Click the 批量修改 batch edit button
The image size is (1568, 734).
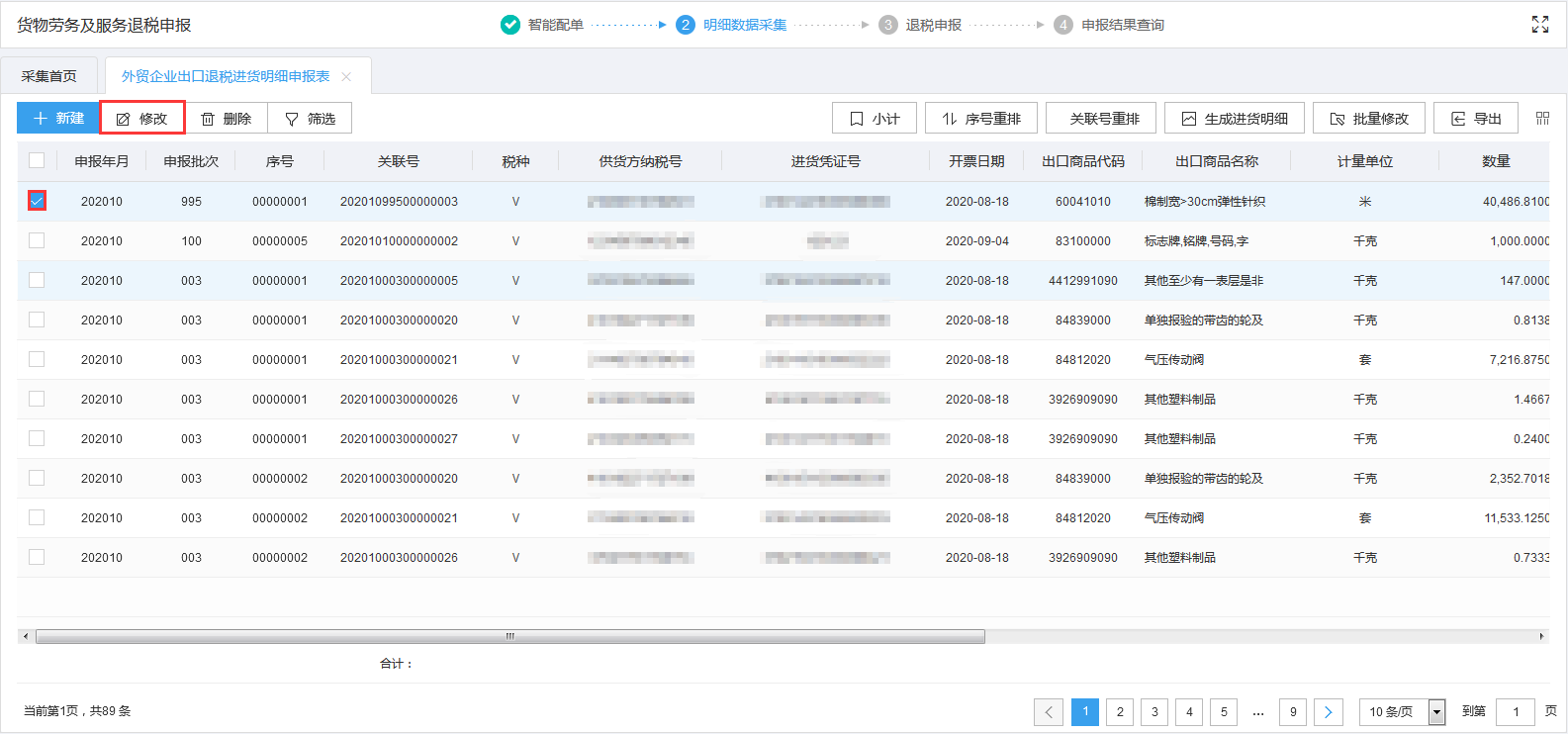1368,118
